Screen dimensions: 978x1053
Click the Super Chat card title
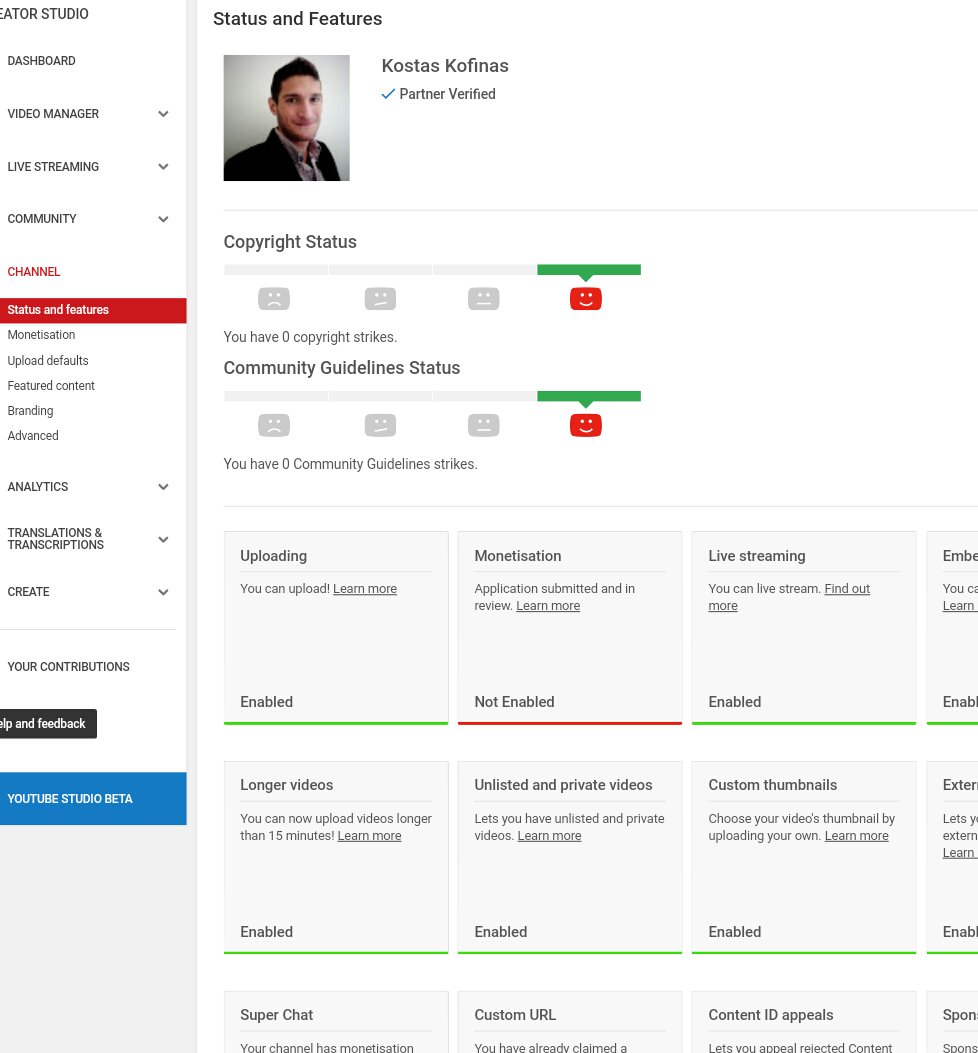pos(277,1015)
